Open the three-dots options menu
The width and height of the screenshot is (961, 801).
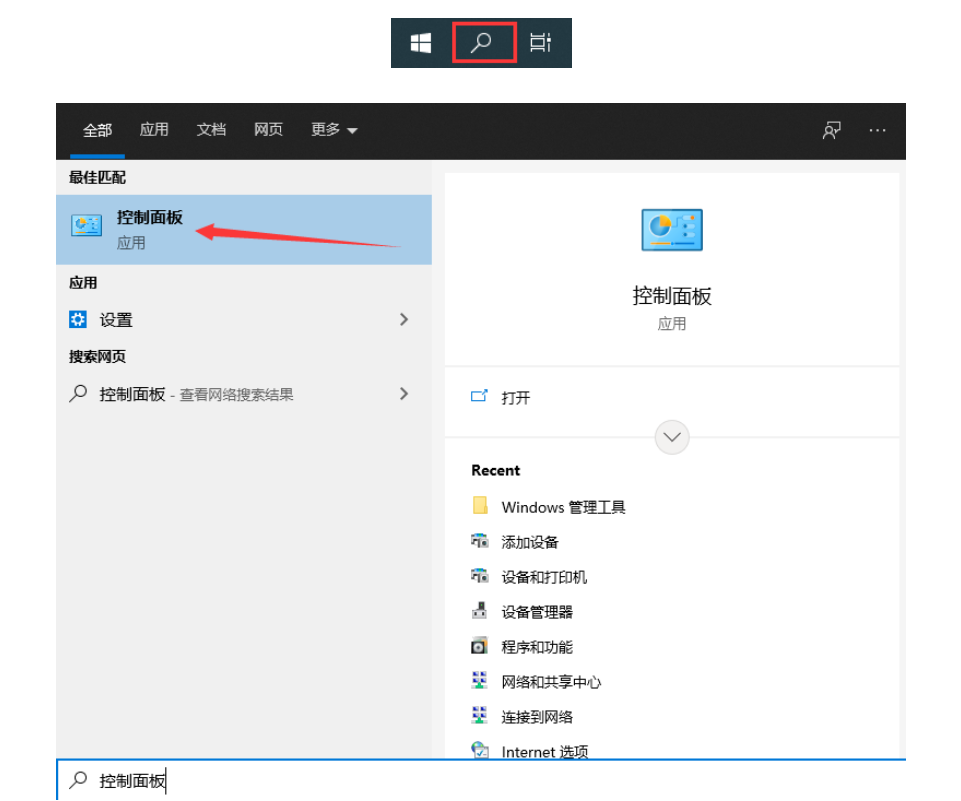pos(877,131)
